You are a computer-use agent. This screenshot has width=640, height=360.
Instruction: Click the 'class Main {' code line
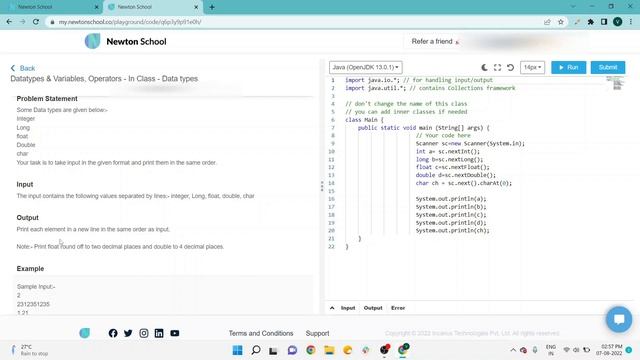coord(364,120)
